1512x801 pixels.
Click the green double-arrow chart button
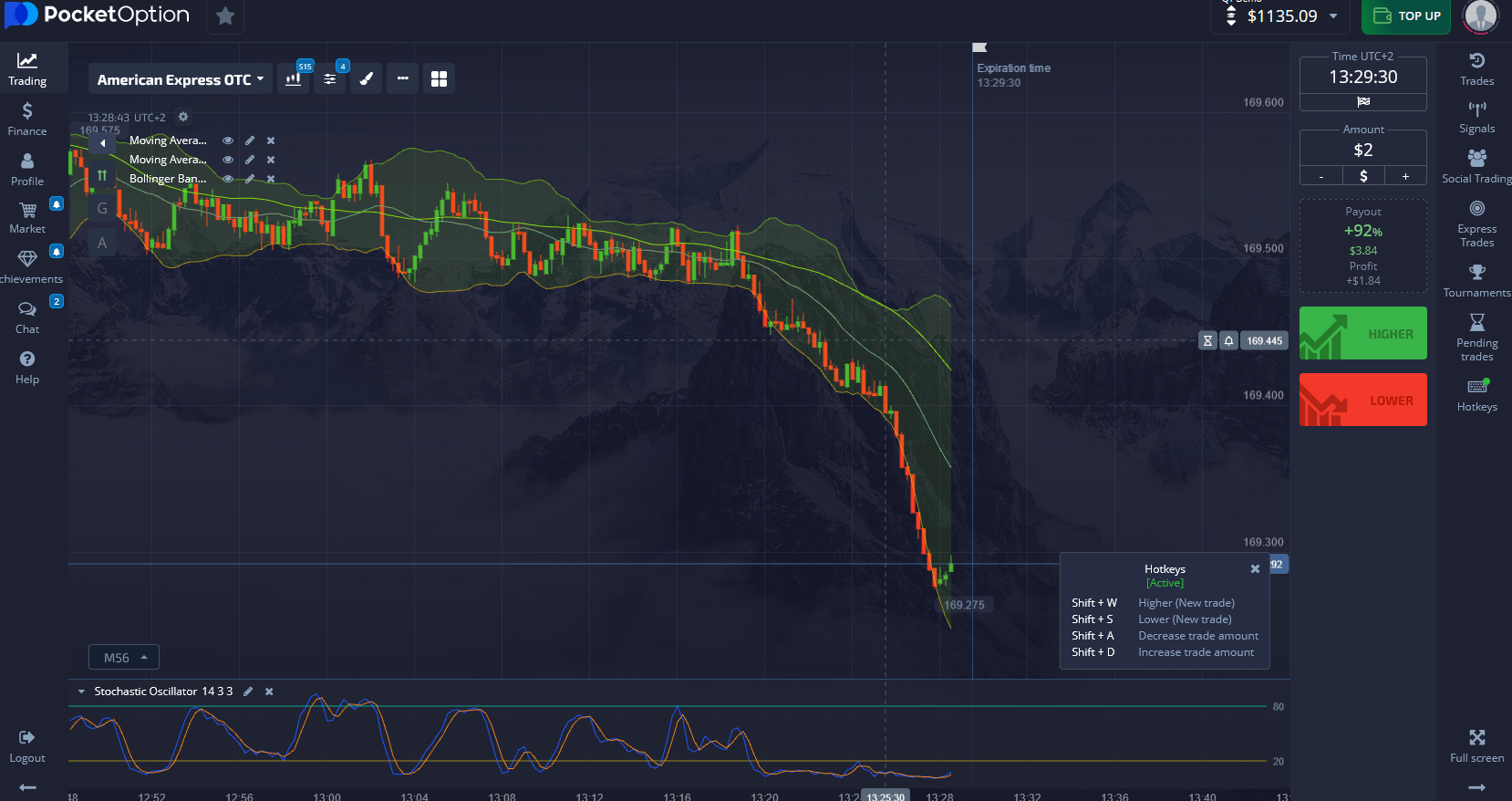(x=102, y=175)
